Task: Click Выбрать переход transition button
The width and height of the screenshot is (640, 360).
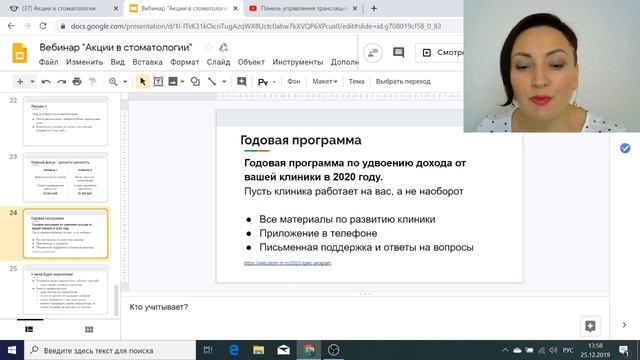Action: coord(403,82)
